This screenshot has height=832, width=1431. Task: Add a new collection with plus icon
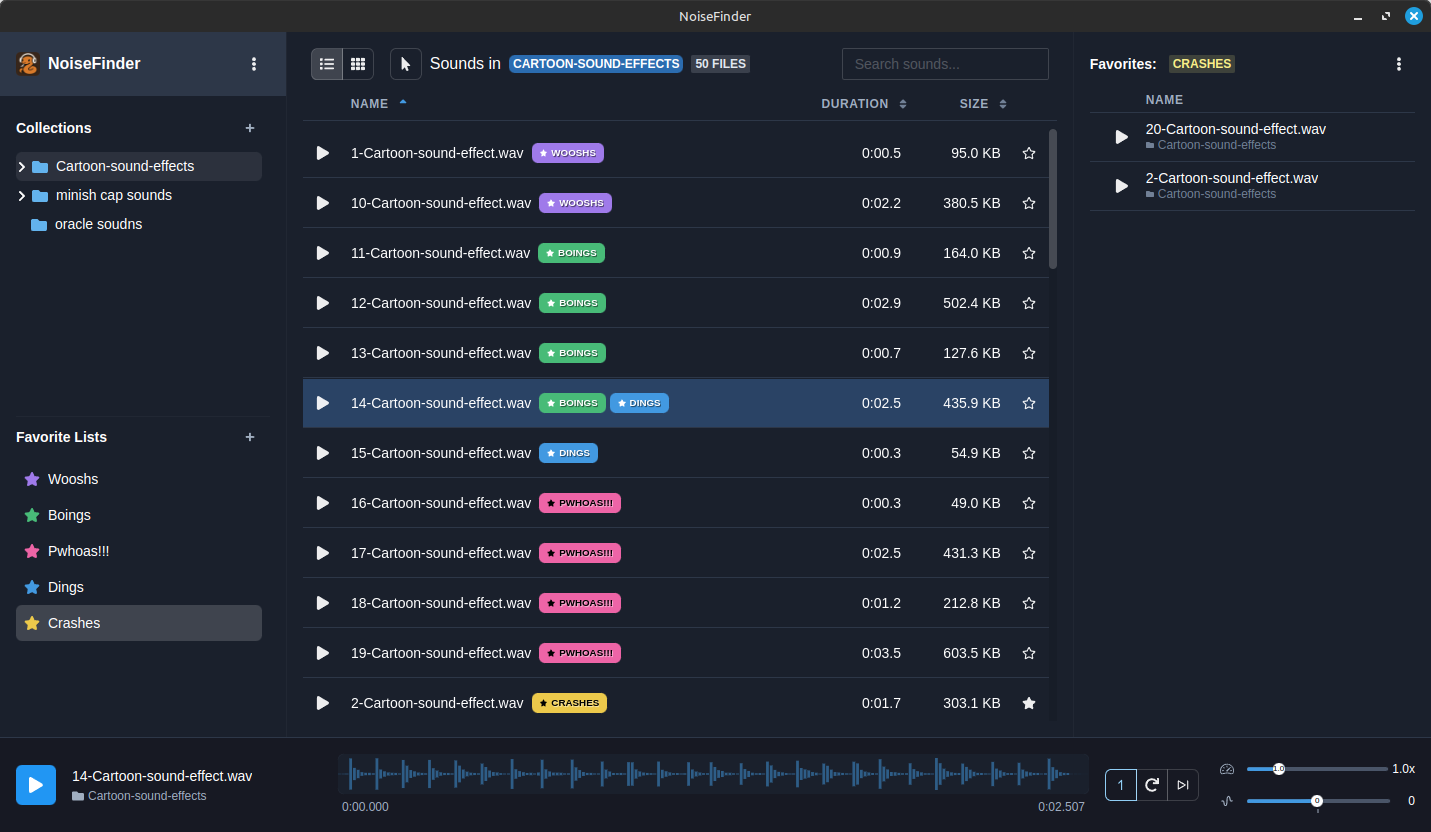(x=250, y=128)
